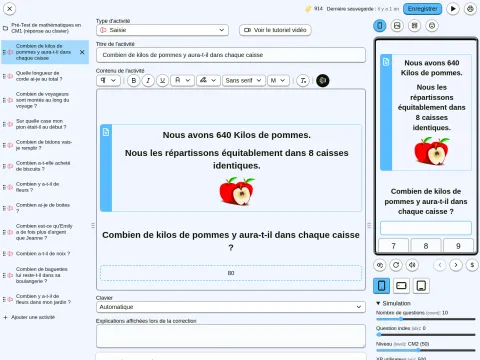480x360 pixels.
Task: Toggle italic formatting
Action: point(148,80)
